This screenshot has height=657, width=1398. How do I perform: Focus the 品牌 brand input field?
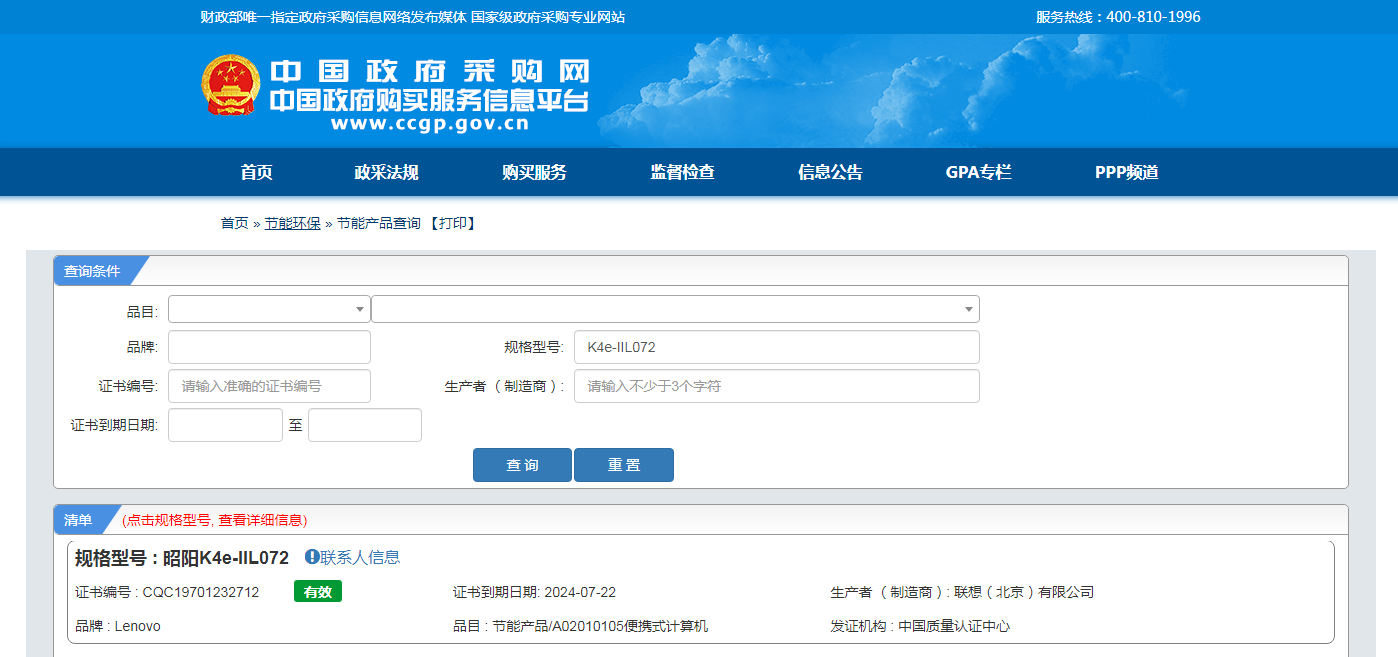coord(269,347)
